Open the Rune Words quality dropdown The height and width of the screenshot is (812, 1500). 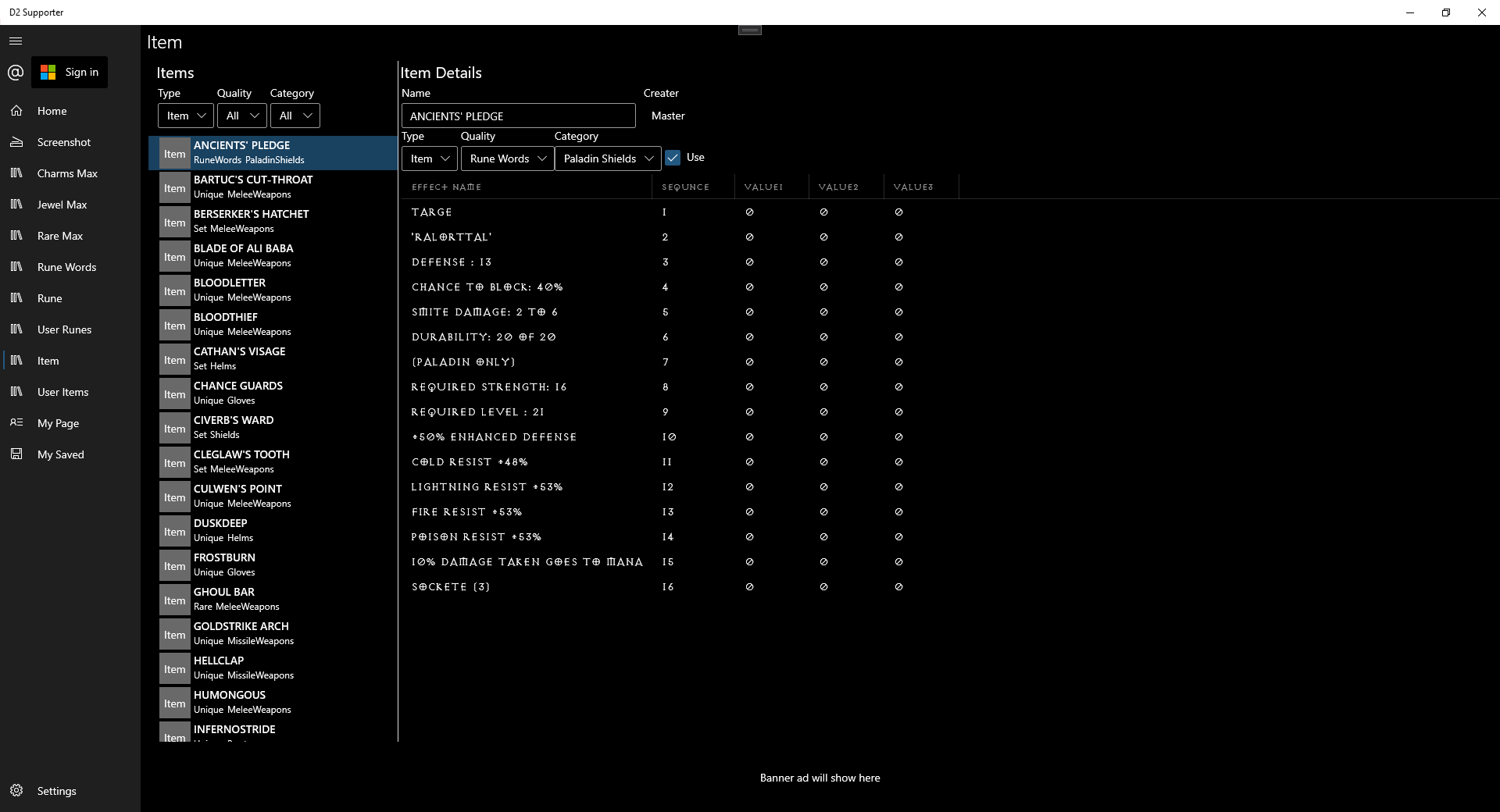point(508,158)
